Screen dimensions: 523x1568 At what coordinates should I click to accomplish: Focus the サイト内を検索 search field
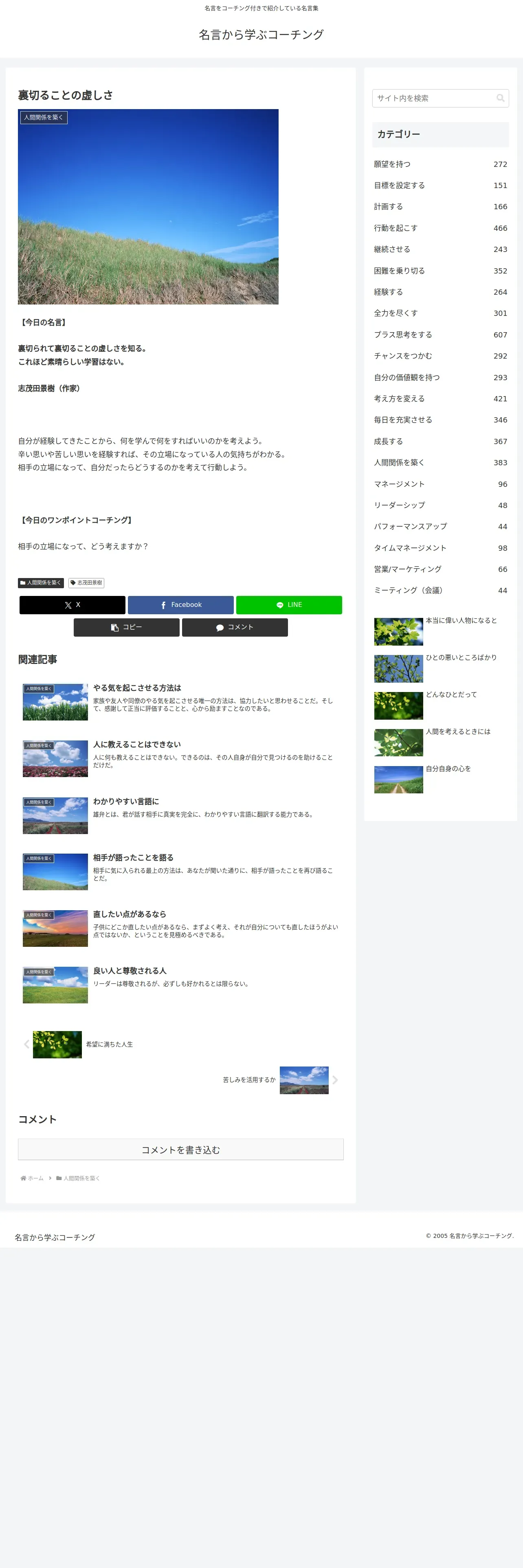440,98
